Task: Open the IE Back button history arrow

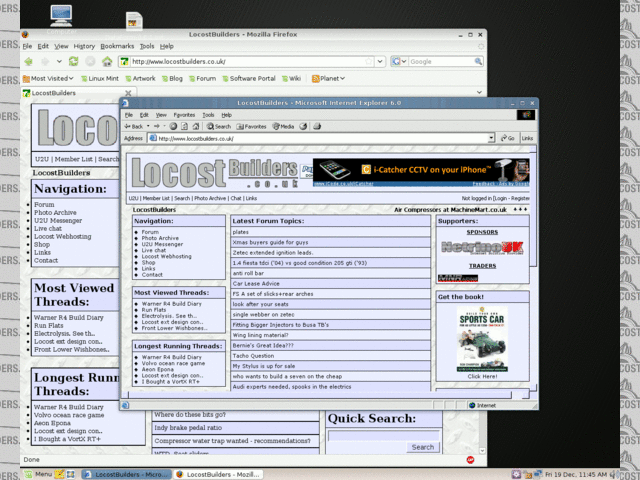Action: tap(148, 127)
